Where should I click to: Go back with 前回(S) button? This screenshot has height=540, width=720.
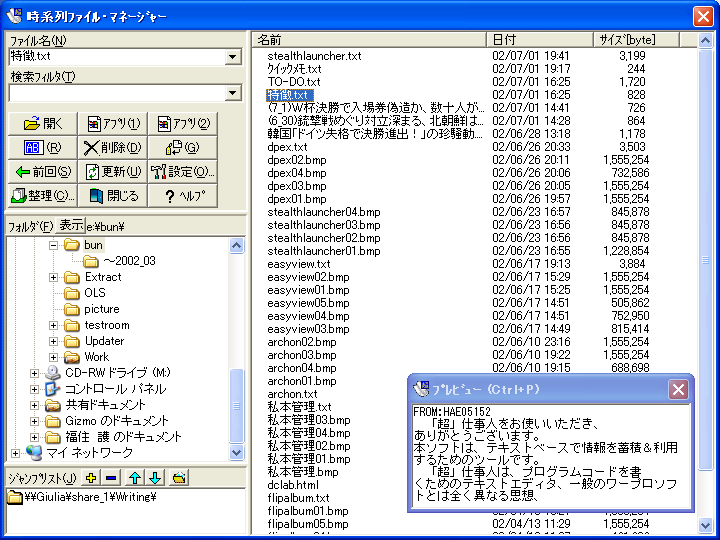43,172
